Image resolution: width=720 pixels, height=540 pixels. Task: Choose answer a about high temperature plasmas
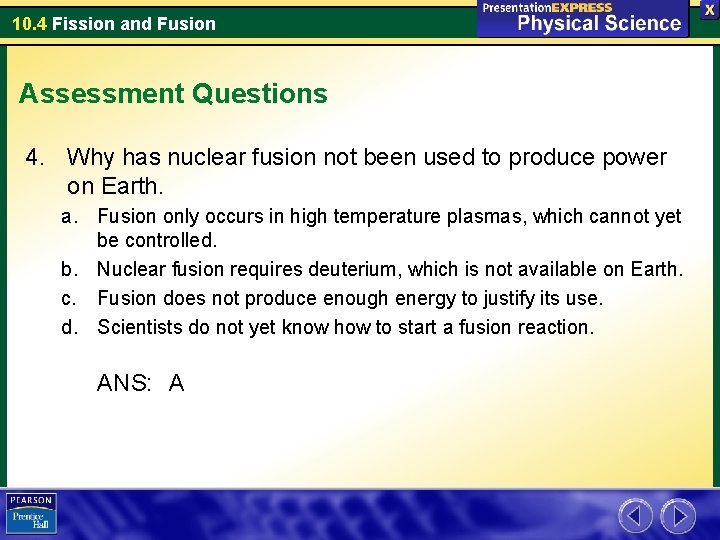tap(371, 228)
